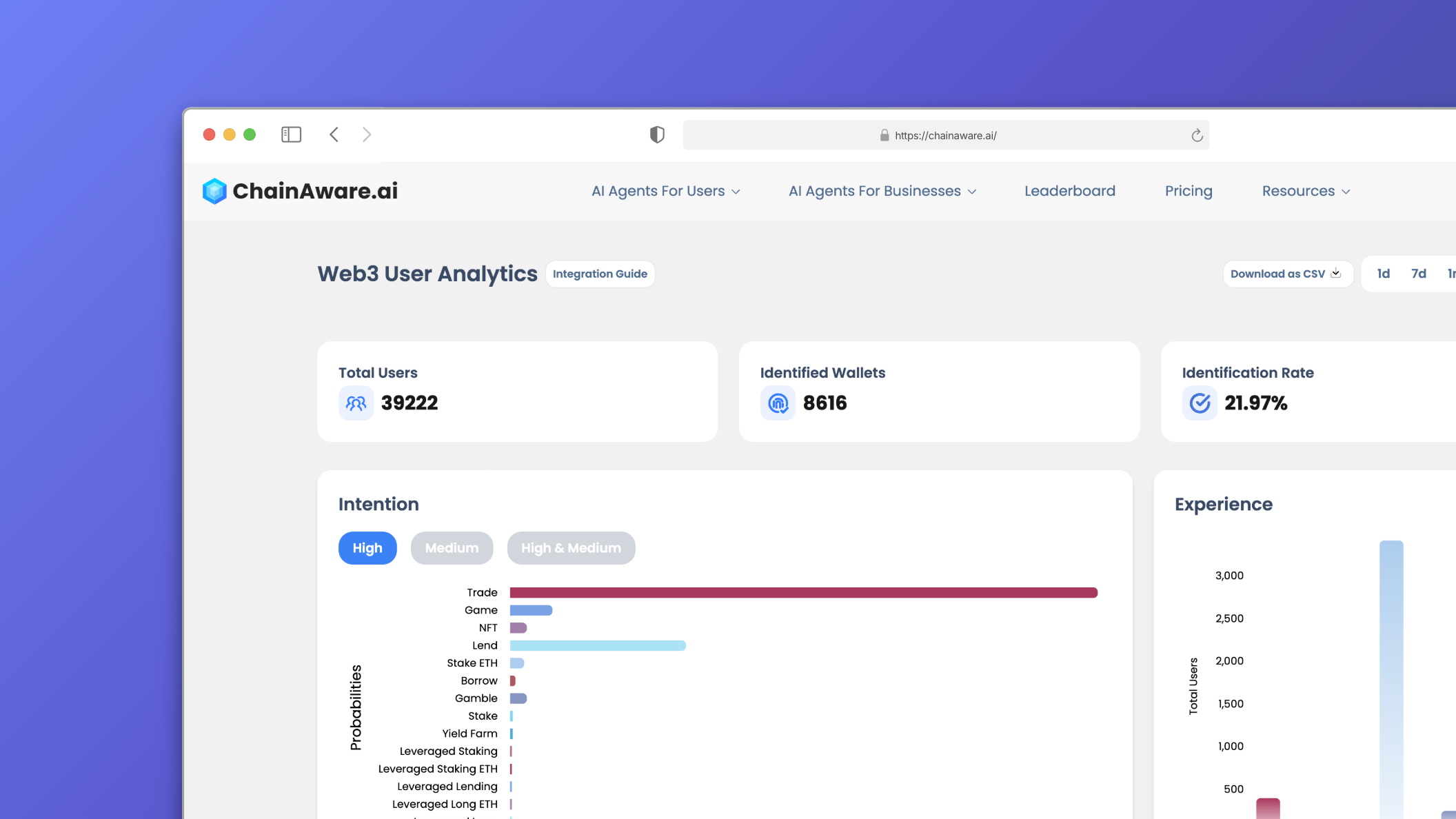Click Download as CSV button
This screenshot has width=1456, height=819.
[x=1288, y=274]
